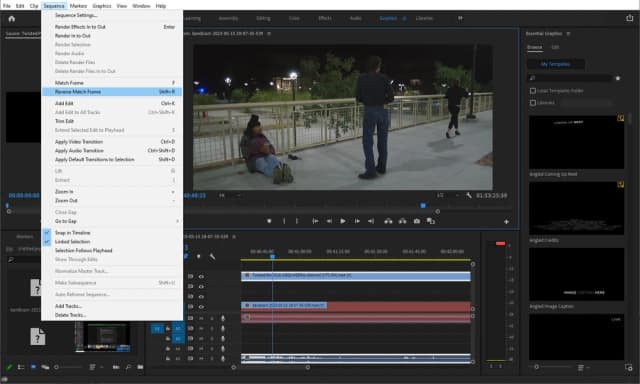
Task: Click the Essential Graphics search field
Action: (x=570, y=78)
